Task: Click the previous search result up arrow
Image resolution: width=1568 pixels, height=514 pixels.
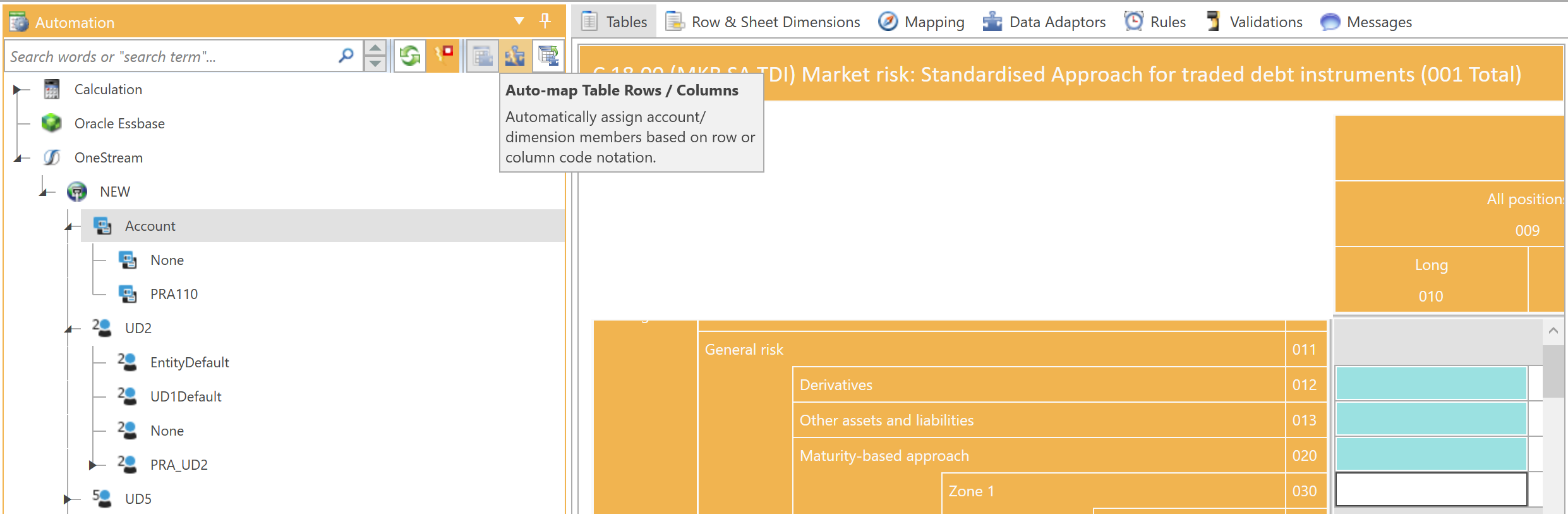Action: (375, 49)
